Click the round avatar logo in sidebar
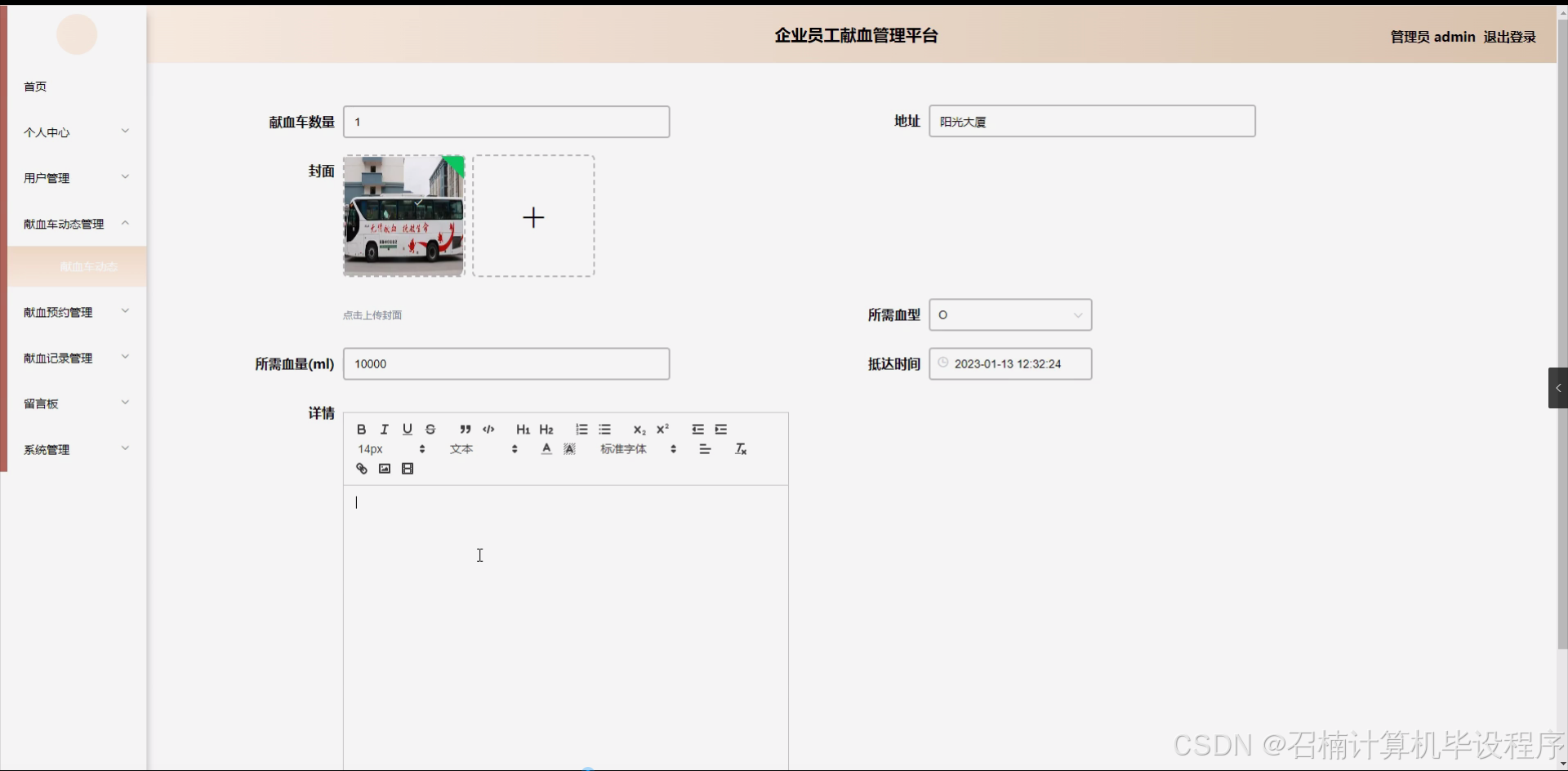Viewport: 1568px width, 771px height. [77, 34]
